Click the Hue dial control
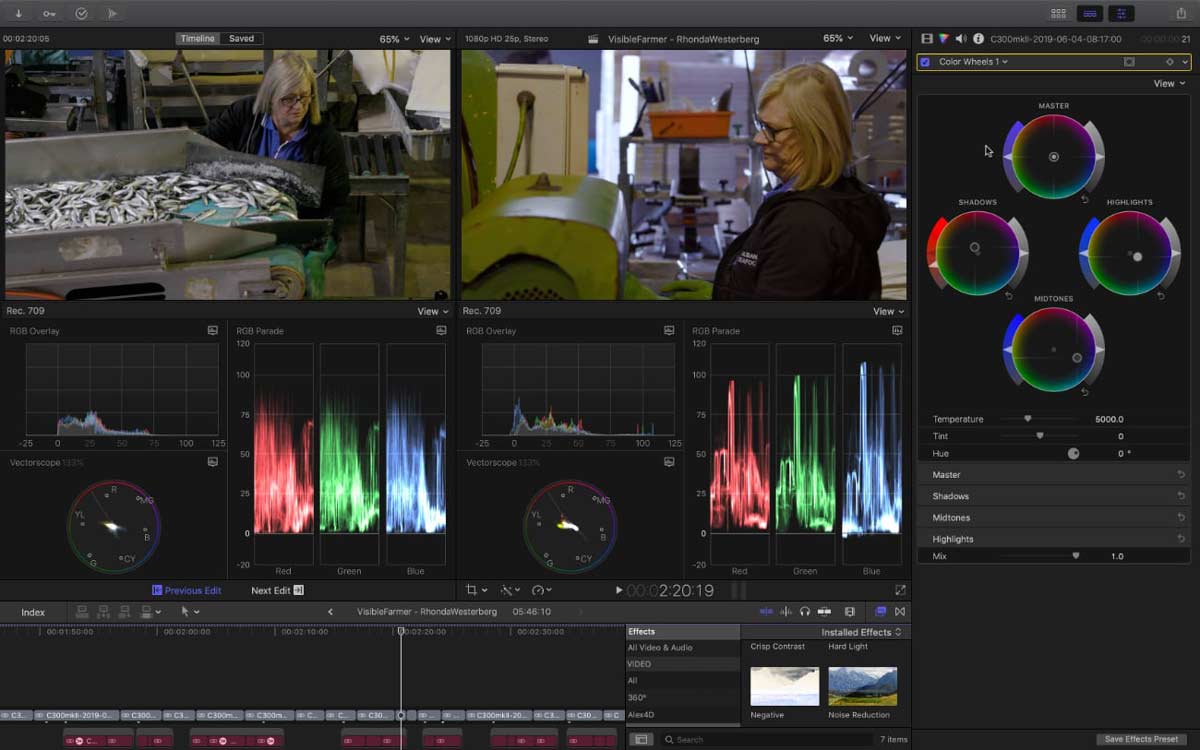The height and width of the screenshot is (750, 1200). tap(1073, 453)
